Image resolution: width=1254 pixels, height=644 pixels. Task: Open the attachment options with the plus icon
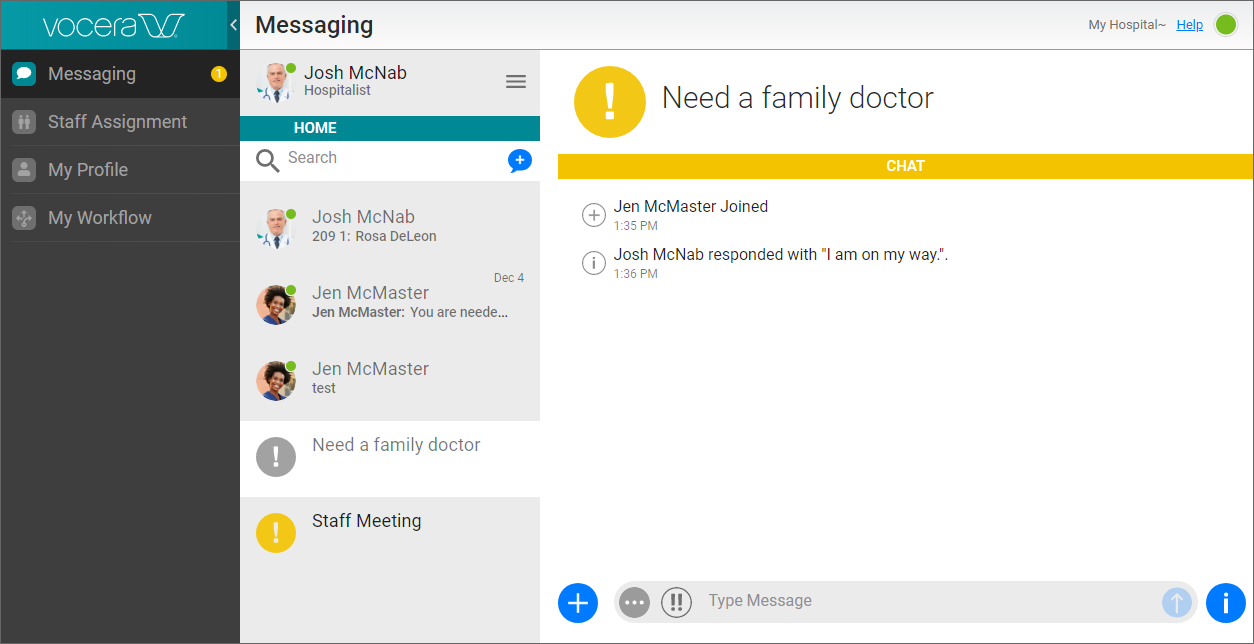[x=577, y=602]
